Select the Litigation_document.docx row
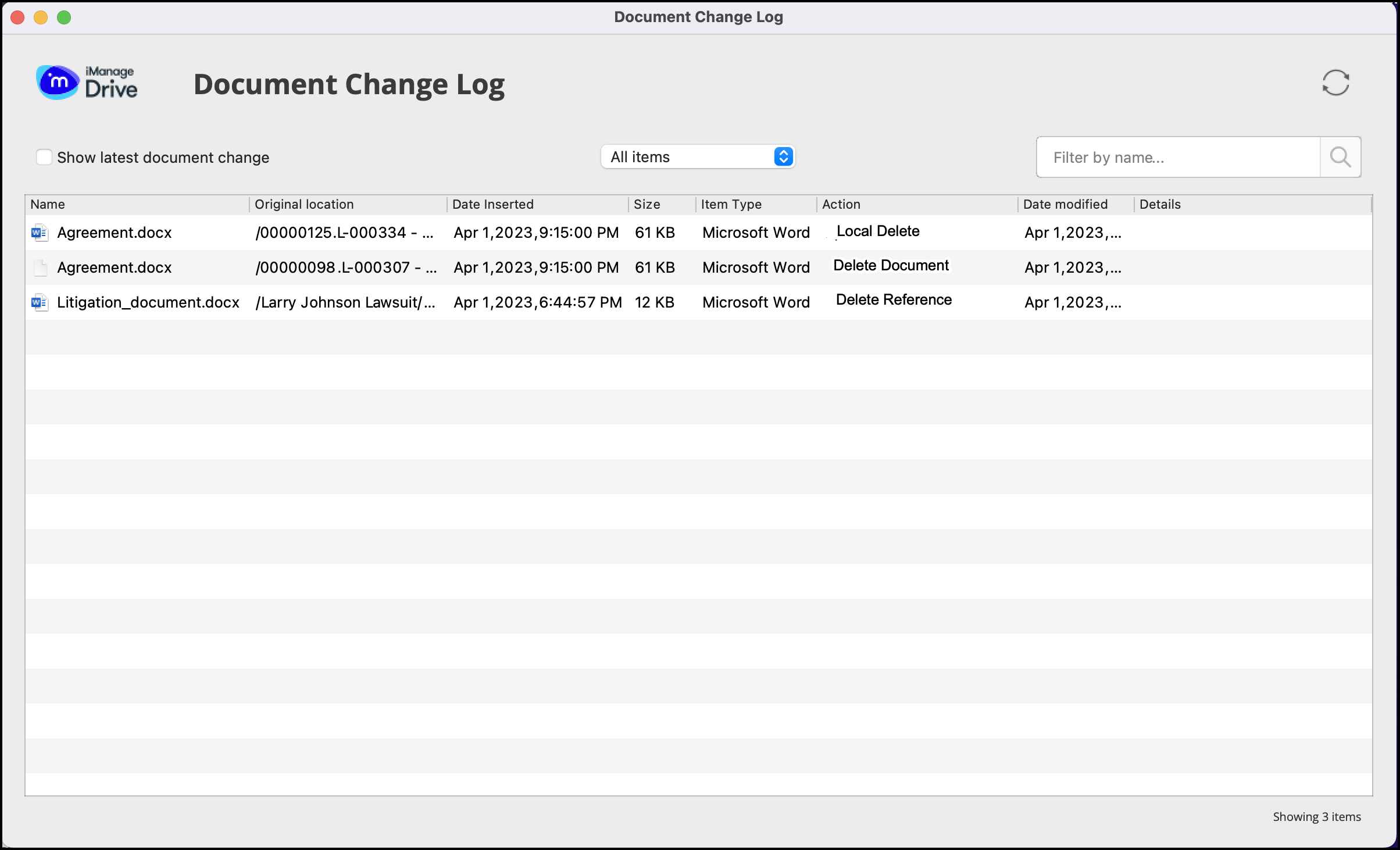 click(x=148, y=302)
